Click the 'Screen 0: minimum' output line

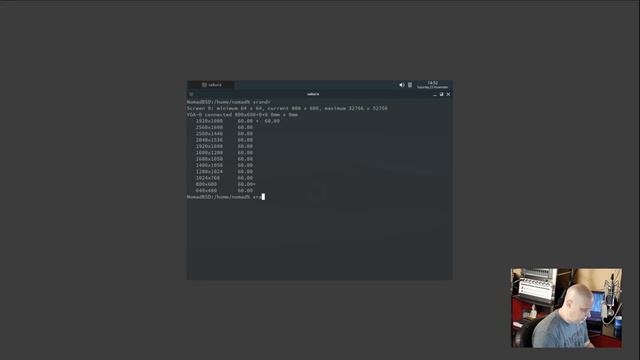[287, 108]
